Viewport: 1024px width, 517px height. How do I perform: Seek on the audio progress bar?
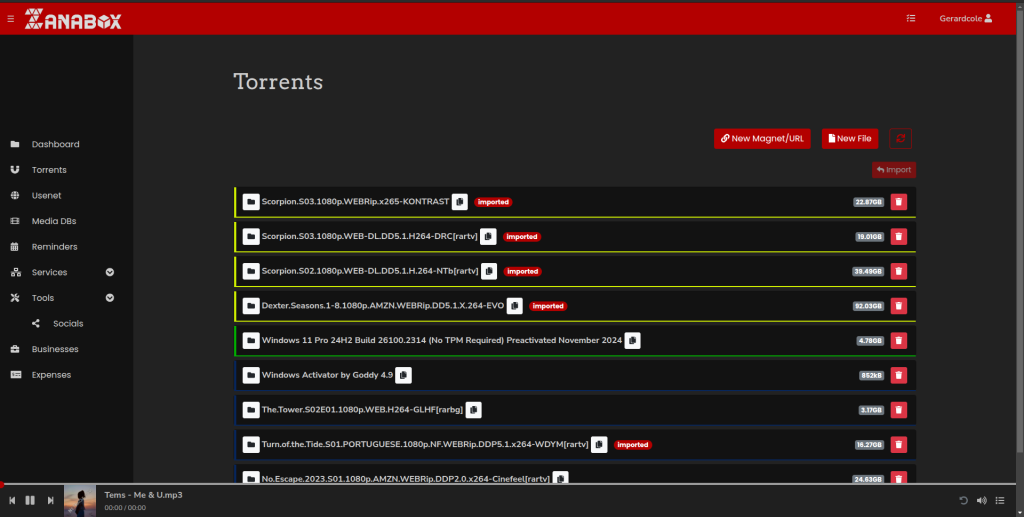508,484
